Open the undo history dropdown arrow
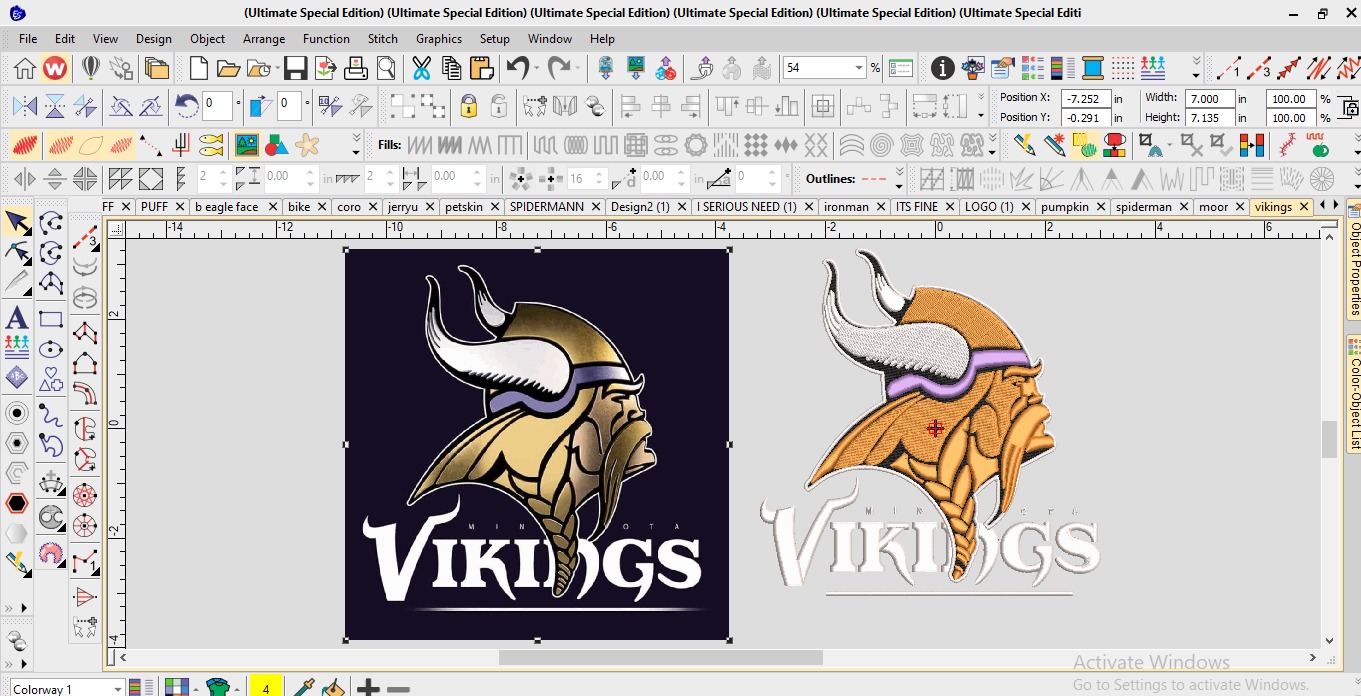Screen dimensions: 1361x696 point(537,68)
